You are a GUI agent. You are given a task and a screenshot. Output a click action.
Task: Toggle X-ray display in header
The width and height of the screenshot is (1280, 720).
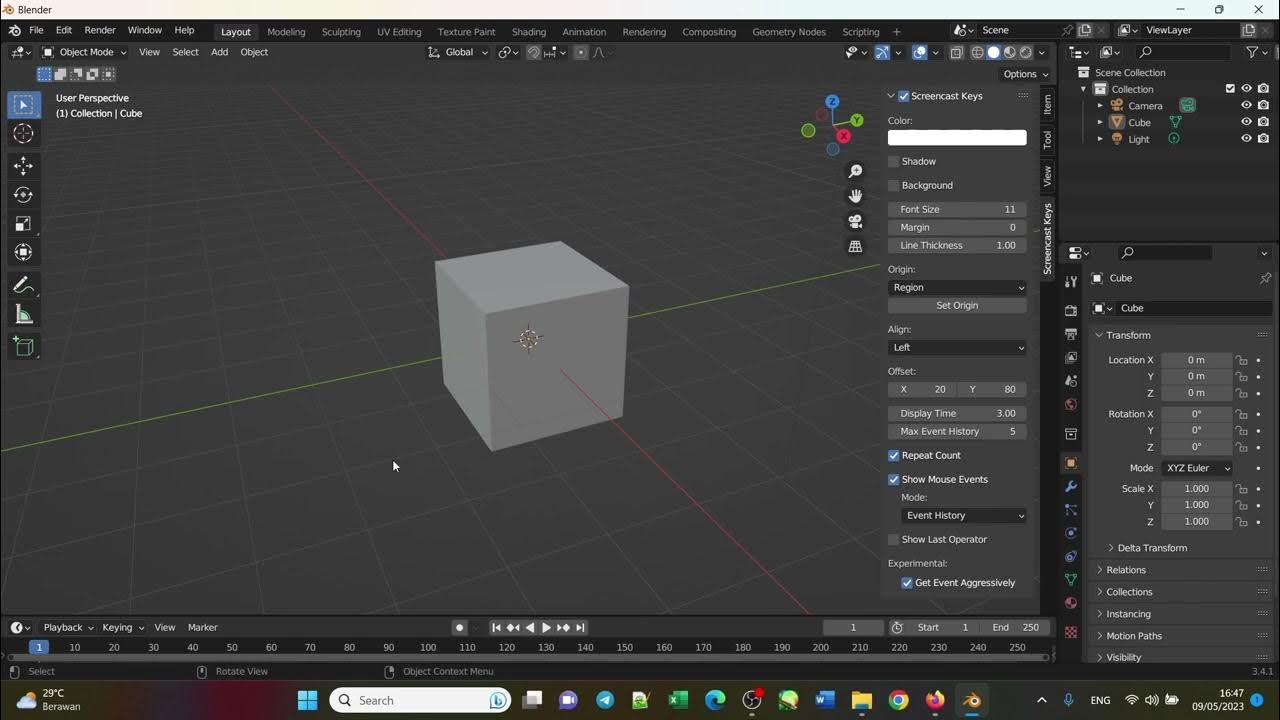[x=956, y=52]
